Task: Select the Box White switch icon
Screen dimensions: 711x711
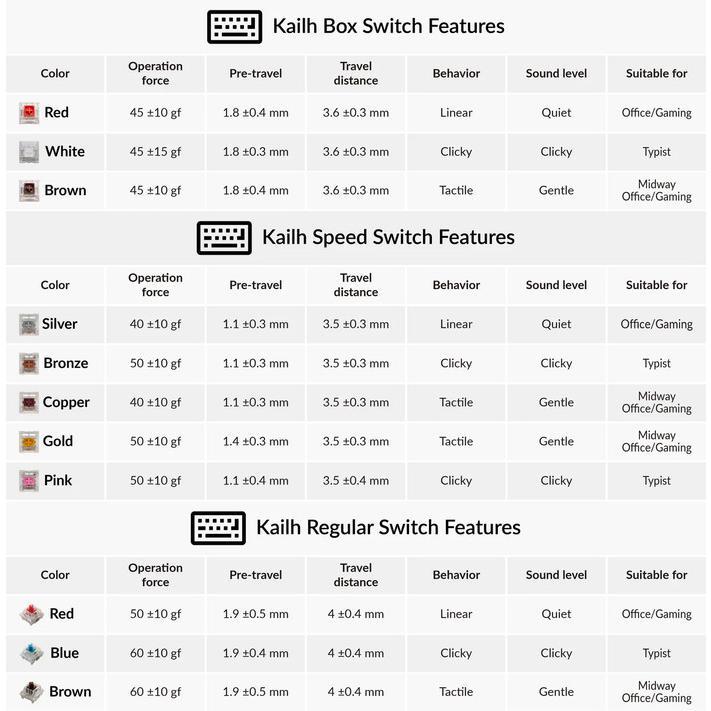Action: [28, 152]
